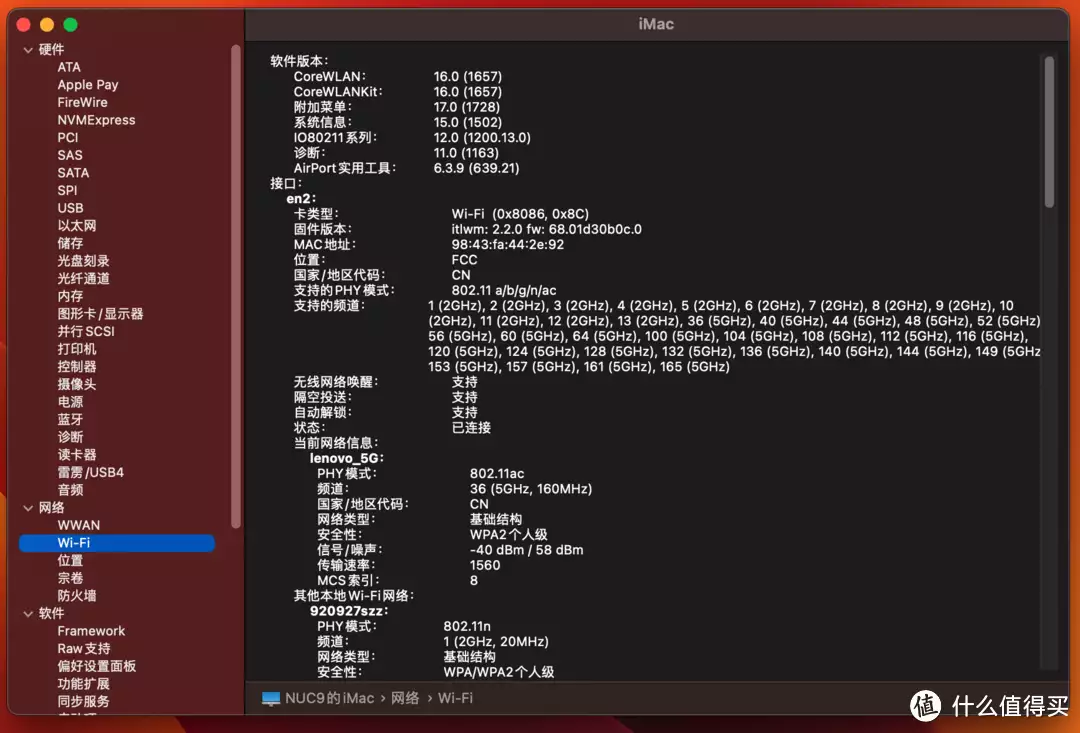Select PCI in the sidebar
Screen dimensions: 1080x733
point(68,137)
